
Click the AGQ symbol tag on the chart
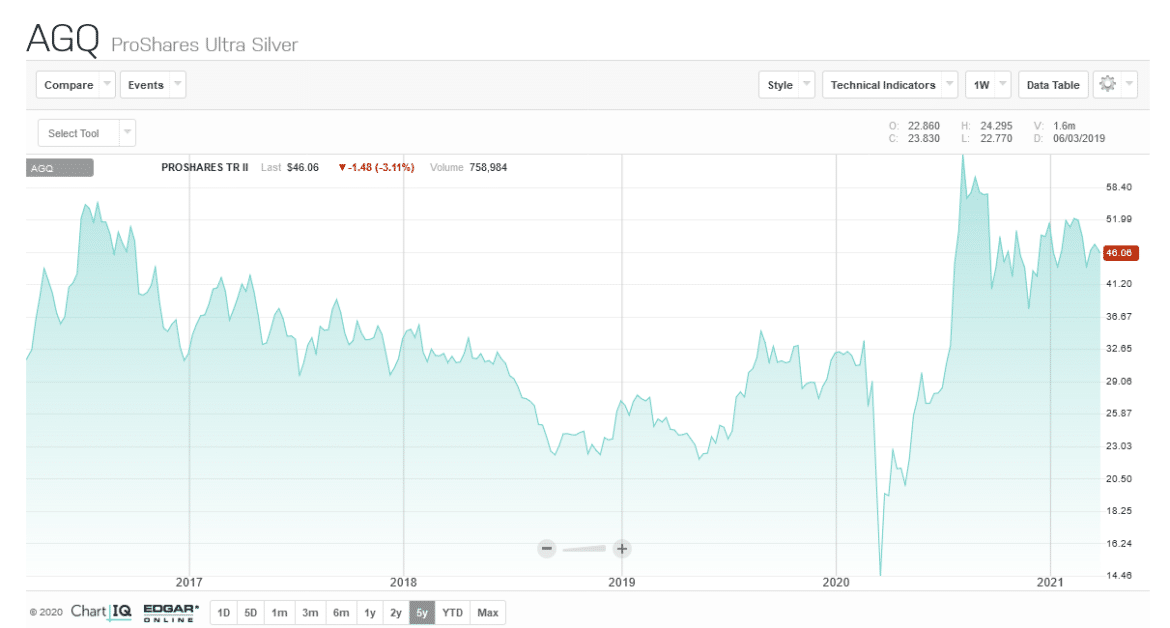58,167
